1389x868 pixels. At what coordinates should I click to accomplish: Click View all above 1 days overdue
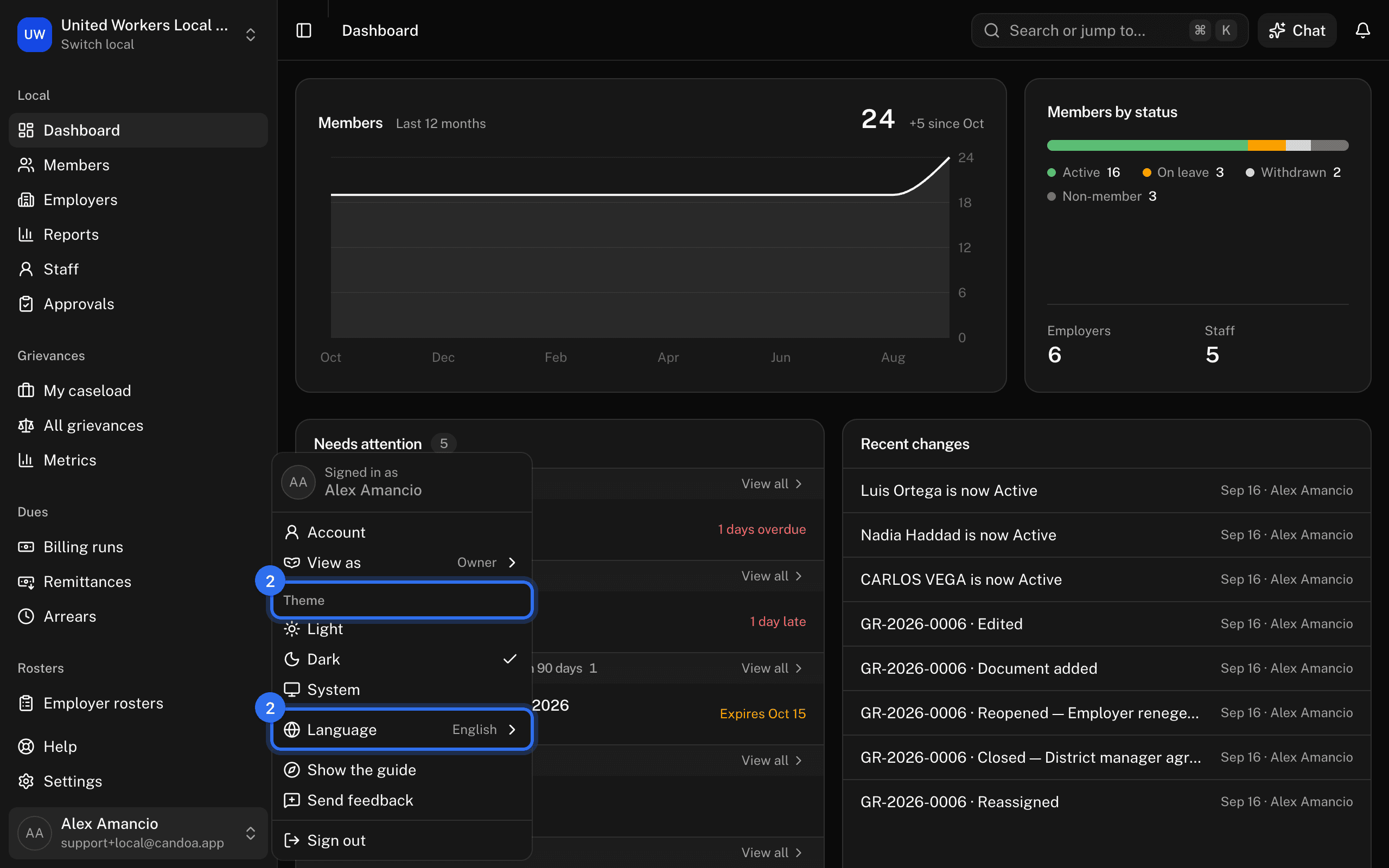pyautogui.click(x=772, y=484)
